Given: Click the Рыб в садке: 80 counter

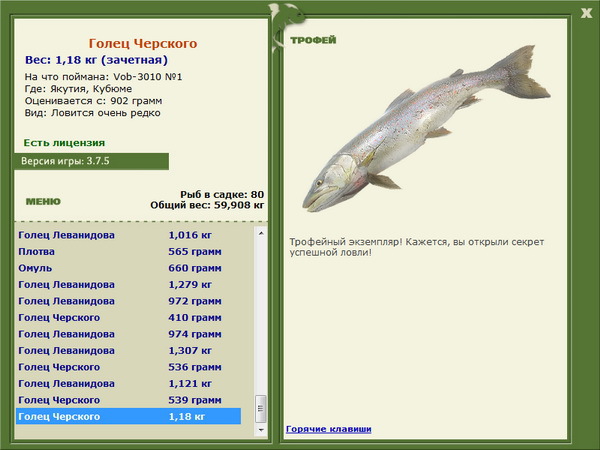Looking at the screenshot, I should (x=222, y=194).
